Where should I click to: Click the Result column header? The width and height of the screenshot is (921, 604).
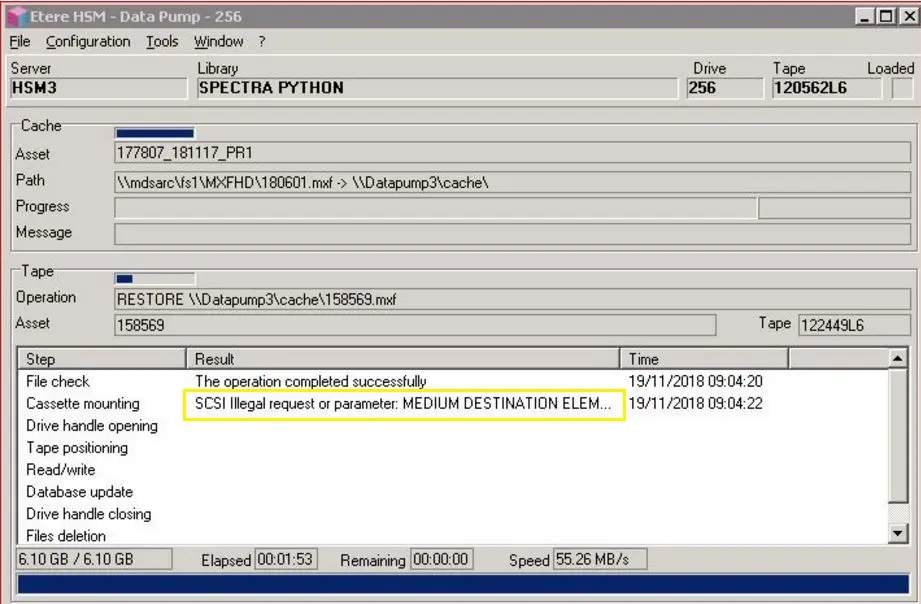coord(403,359)
